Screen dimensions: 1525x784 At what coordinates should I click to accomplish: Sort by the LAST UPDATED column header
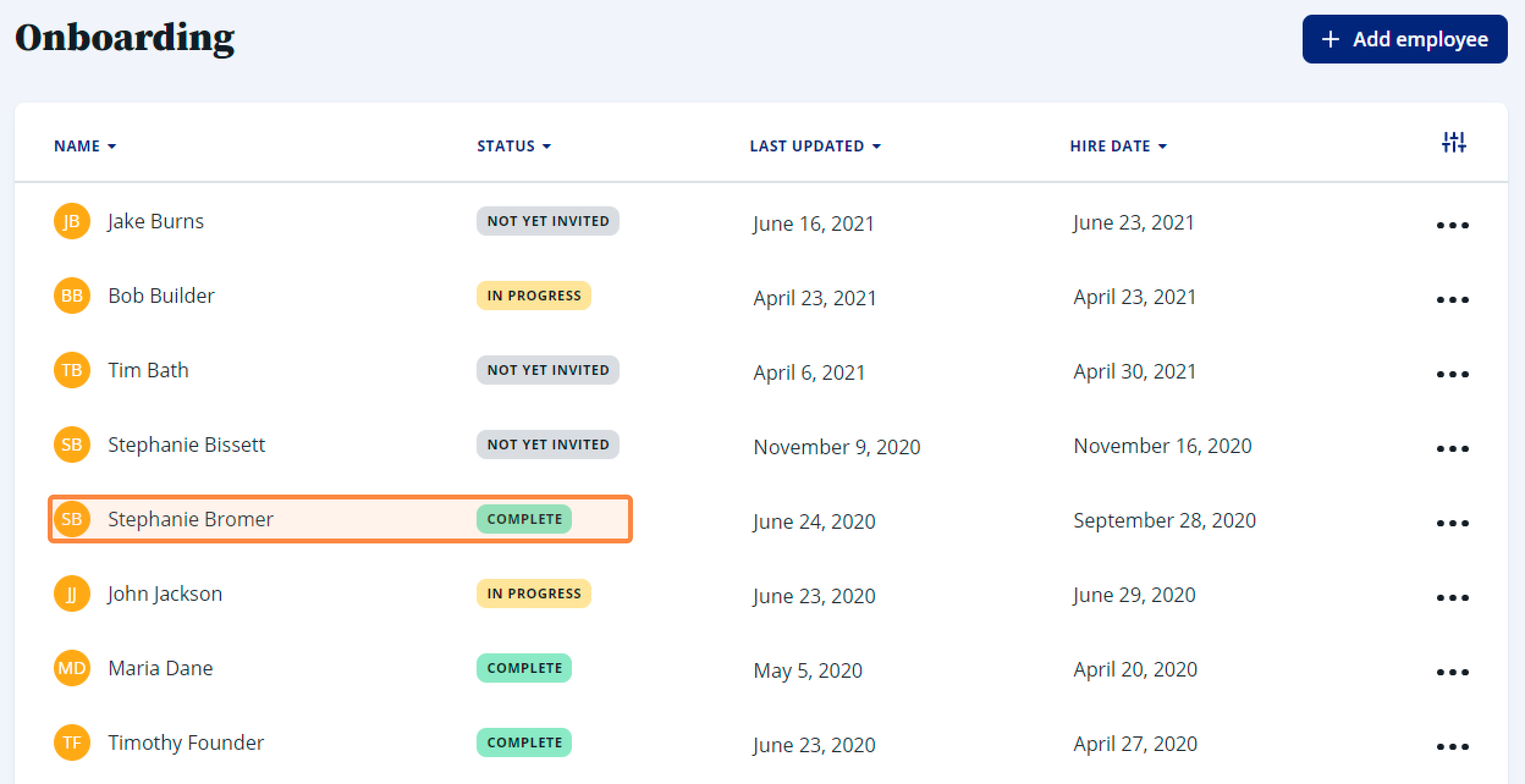pyautogui.click(x=815, y=146)
